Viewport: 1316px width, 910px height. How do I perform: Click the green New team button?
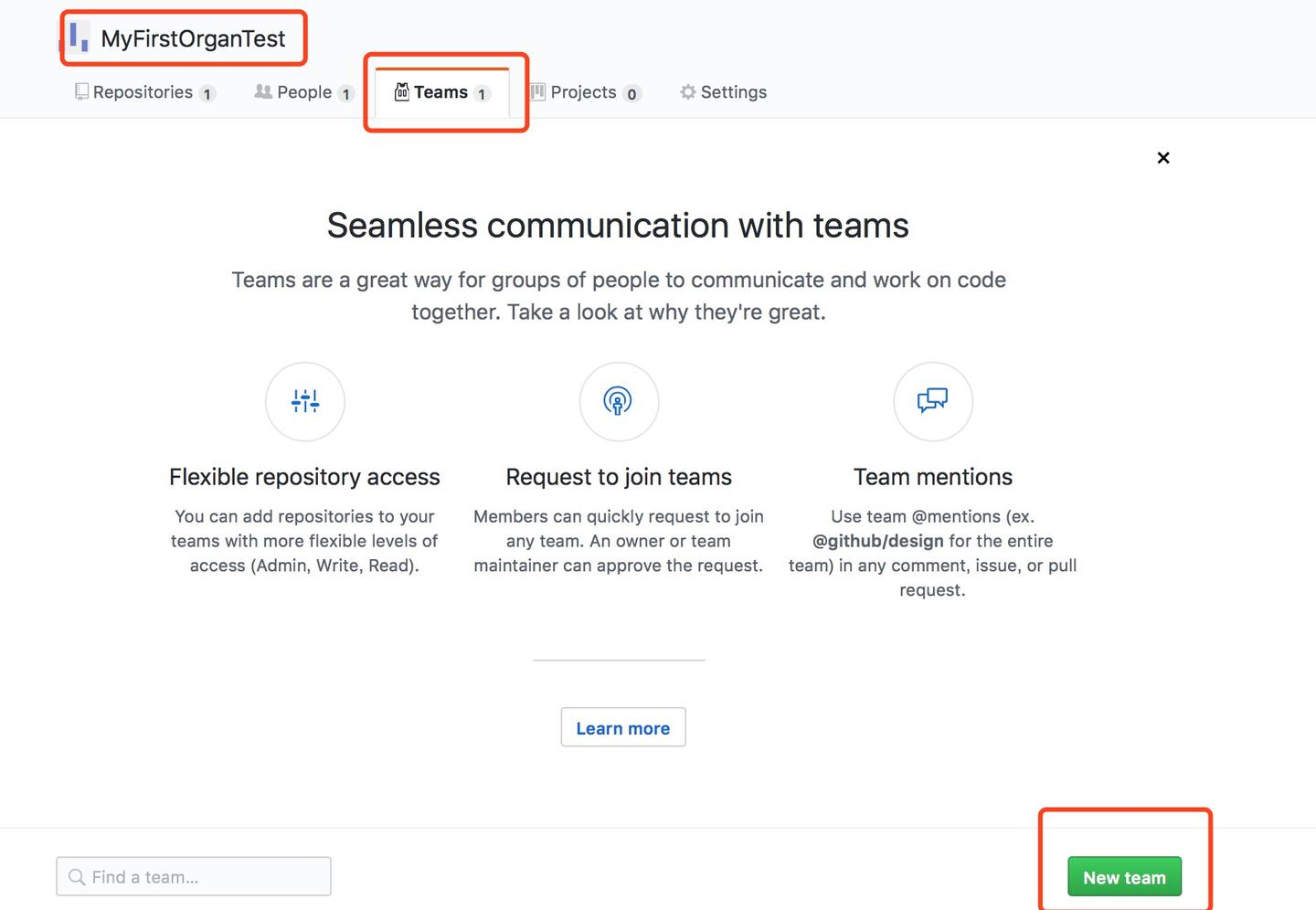pos(1124,877)
